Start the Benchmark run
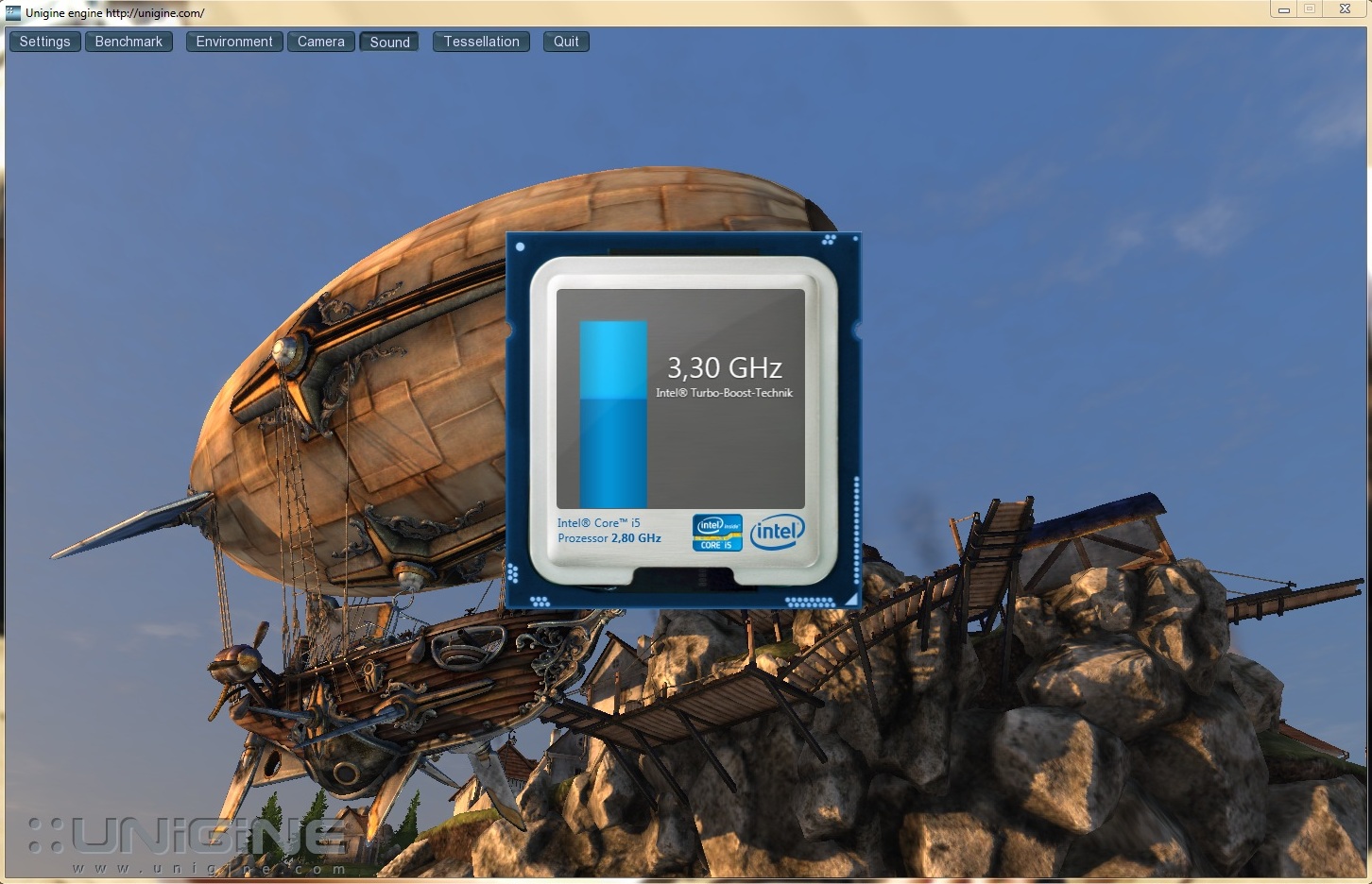This screenshot has height=884, width=1372. (129, 42)
